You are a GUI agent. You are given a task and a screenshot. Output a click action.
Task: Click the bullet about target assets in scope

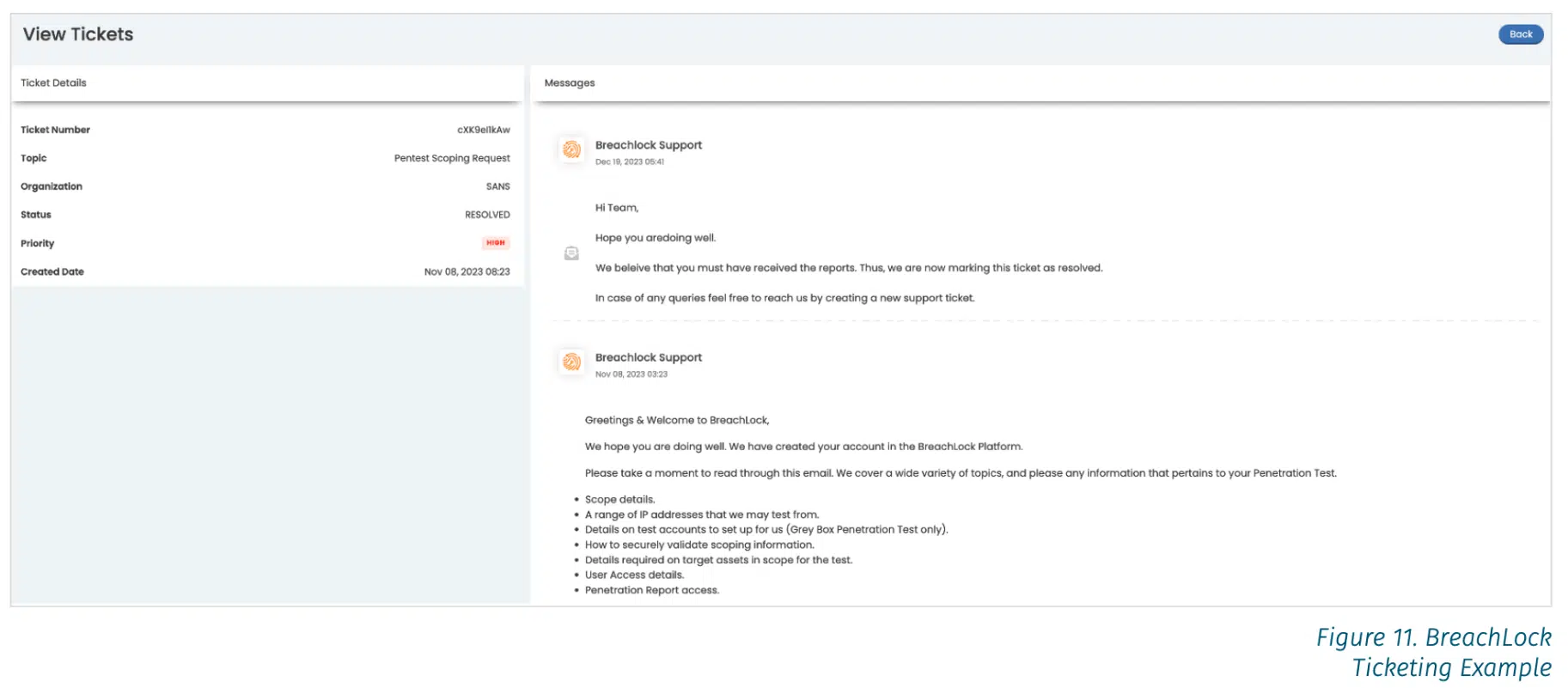point(718,560)
